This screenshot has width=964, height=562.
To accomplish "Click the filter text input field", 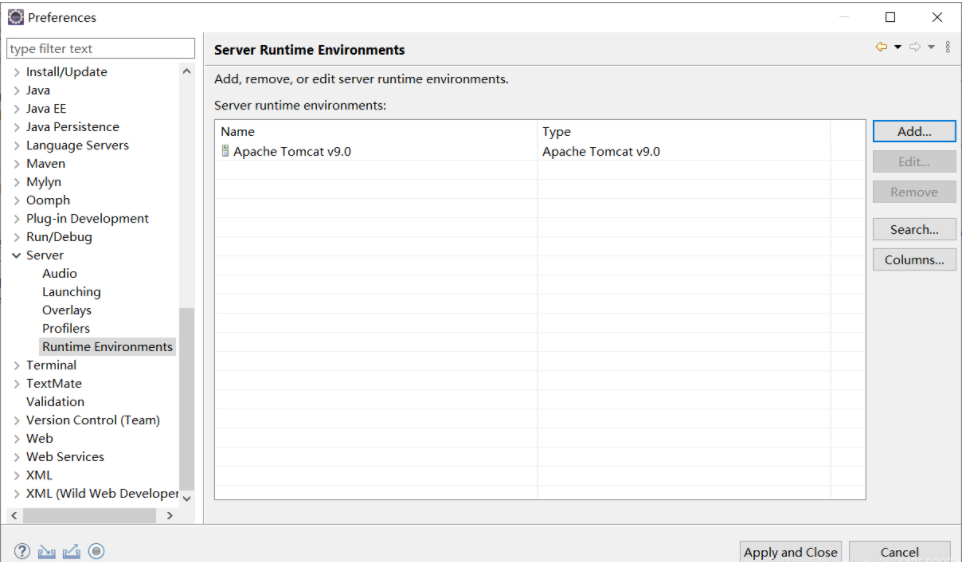I will 100,48.
